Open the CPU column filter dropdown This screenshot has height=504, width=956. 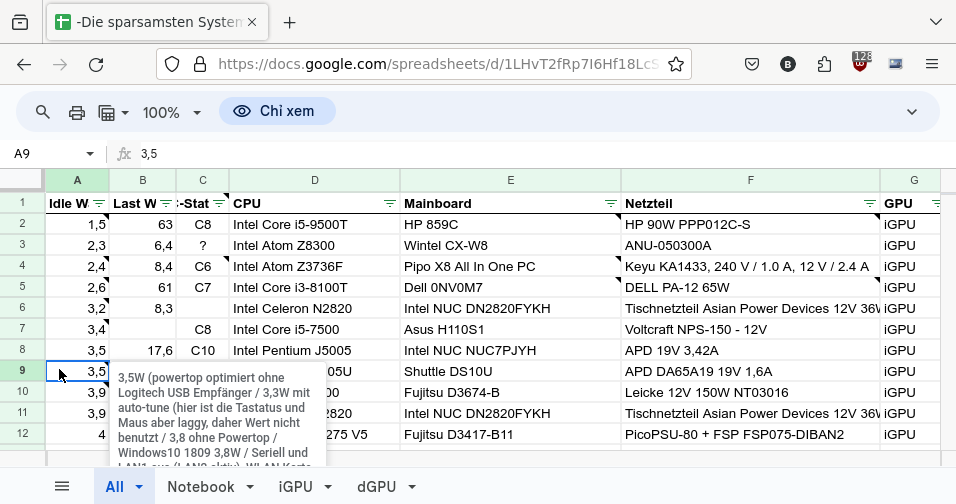(x=389, y=204)
